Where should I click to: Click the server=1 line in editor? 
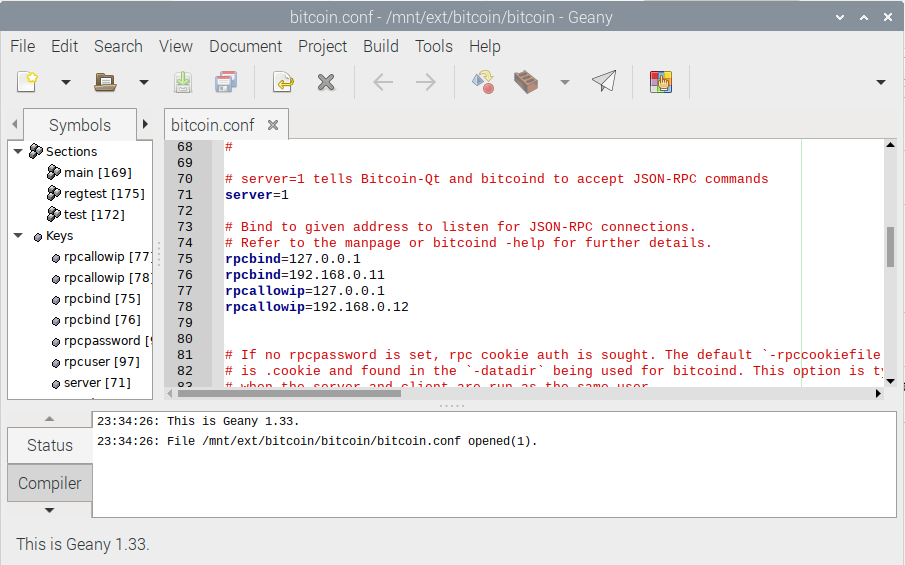click(x=257, y=195)
